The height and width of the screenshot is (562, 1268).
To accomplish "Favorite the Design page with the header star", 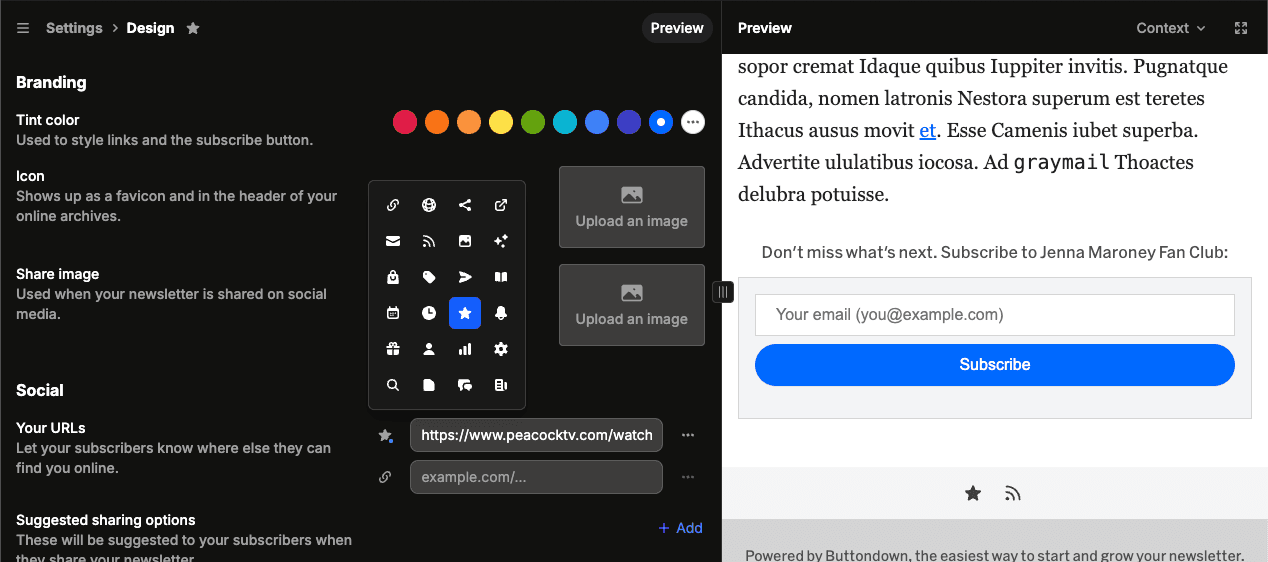I will click(193, 28).
